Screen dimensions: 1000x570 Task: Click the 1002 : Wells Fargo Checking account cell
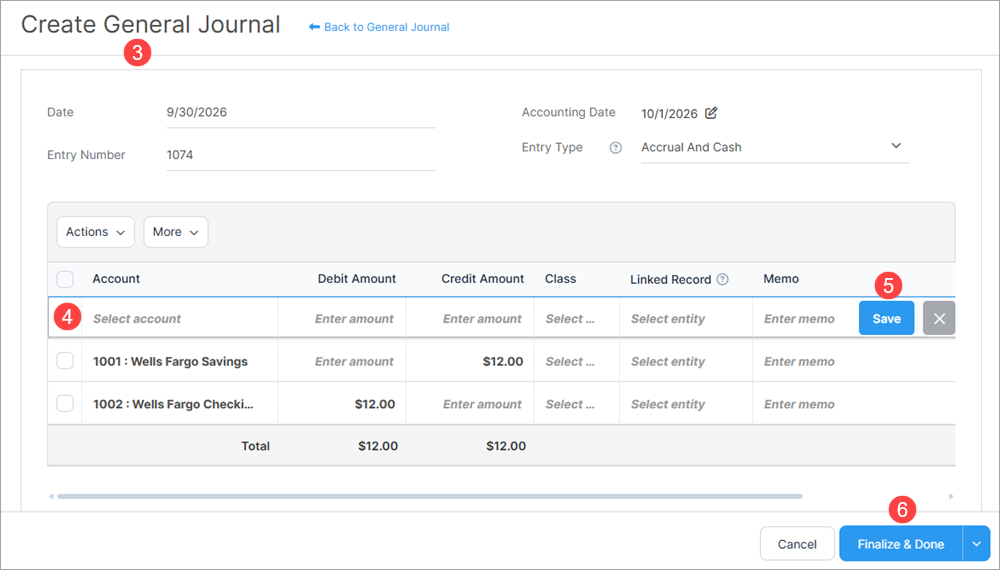[180, 404]
